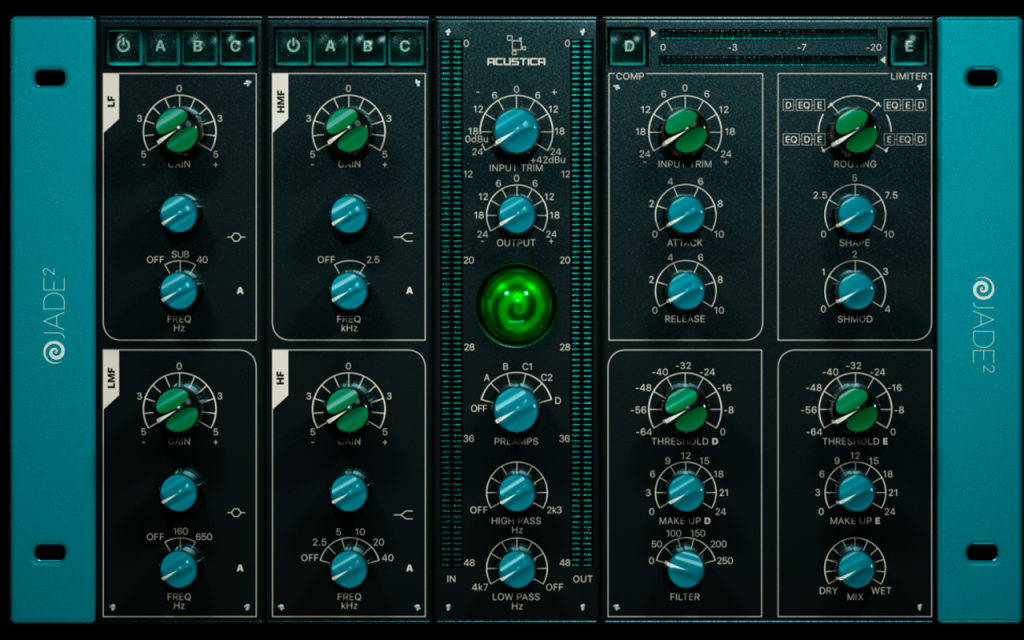Click the green THRESHOLD D knob
The image size is (1024, 640).
(684, 409)
